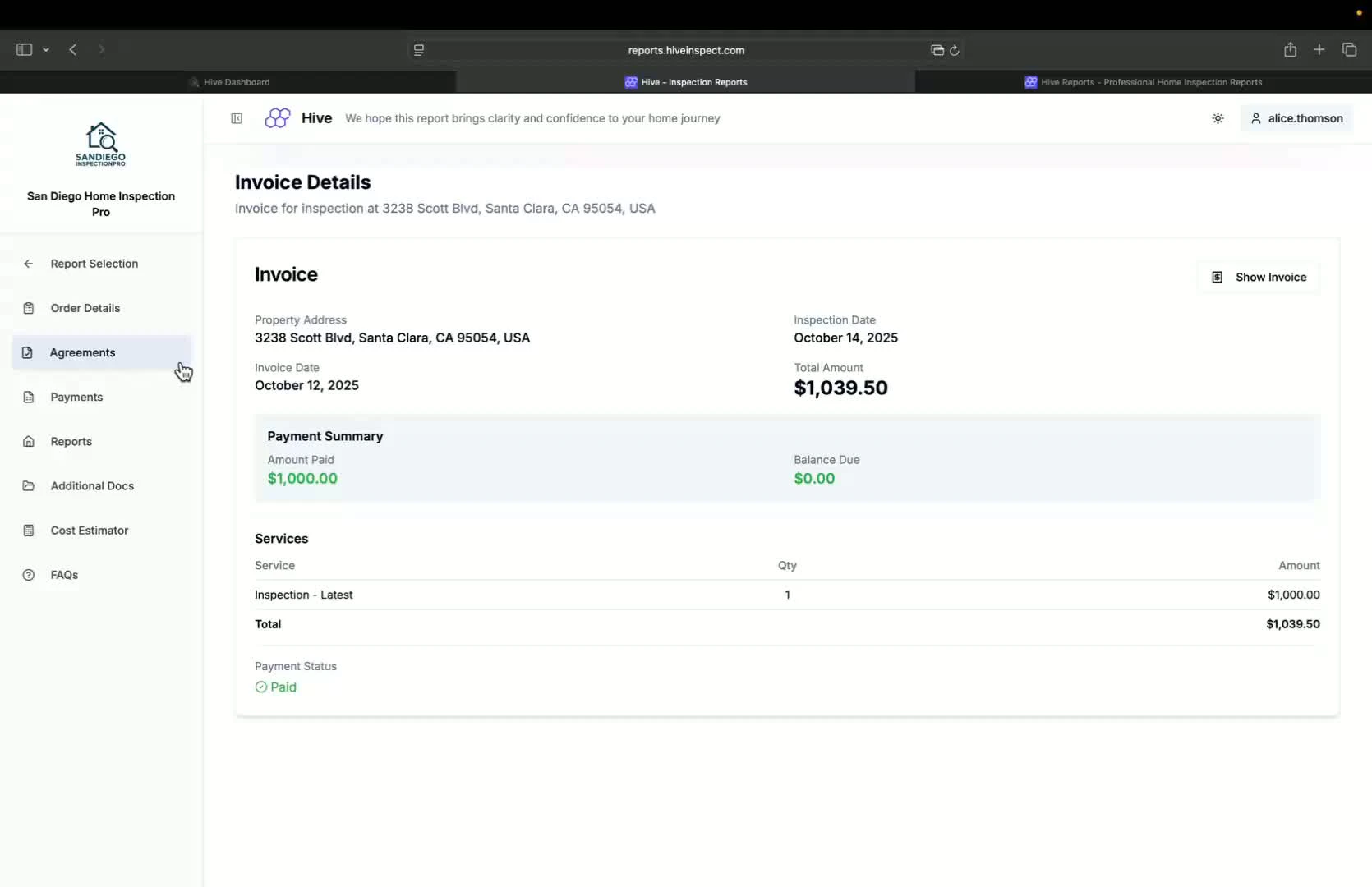1372x887 pixels.
Task: Open Agreements in the sidebar
Action: coord(102,352)
